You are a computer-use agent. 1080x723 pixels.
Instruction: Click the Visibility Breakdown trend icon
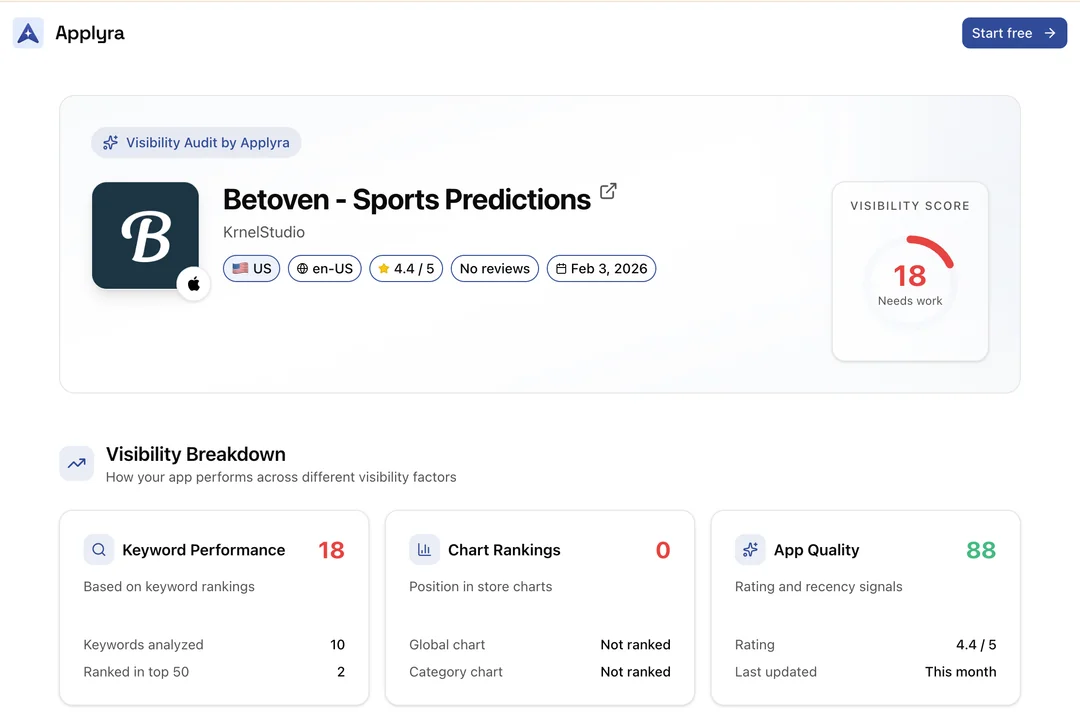point(76,463)
